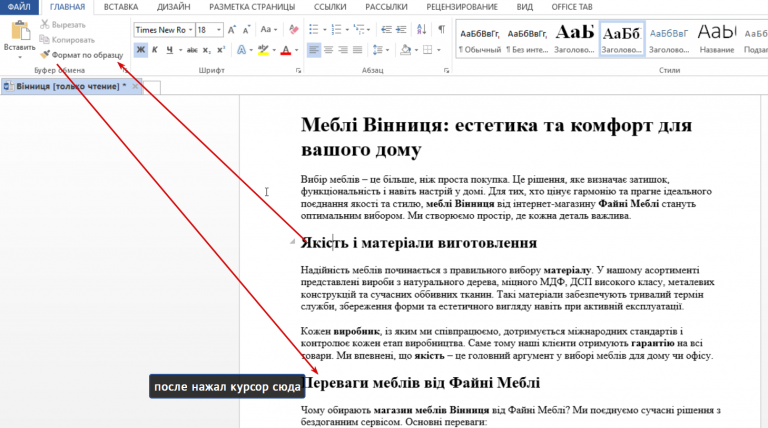
Task: Align text to the left
Action: point(313,50)
